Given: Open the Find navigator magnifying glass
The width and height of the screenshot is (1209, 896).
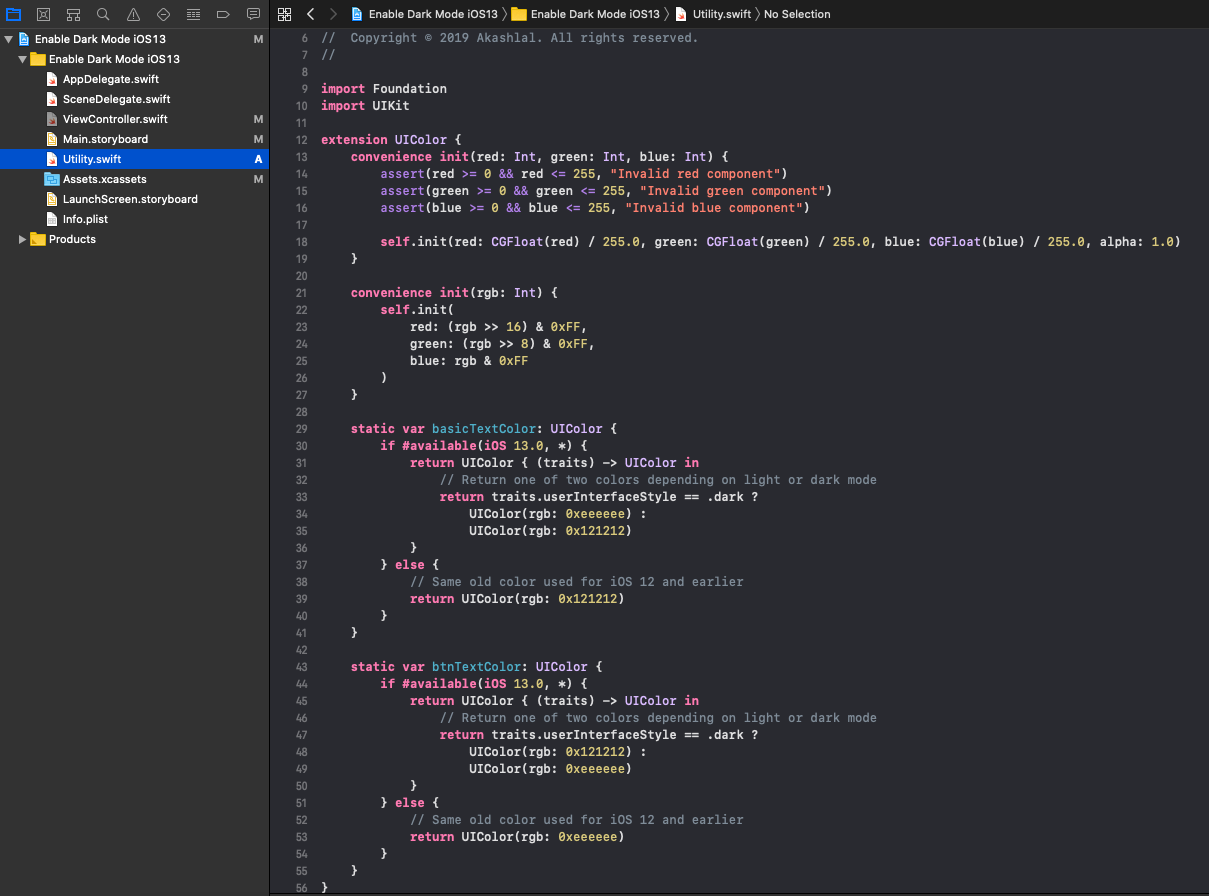Looking at the screenshot, I should coord(102,14).
